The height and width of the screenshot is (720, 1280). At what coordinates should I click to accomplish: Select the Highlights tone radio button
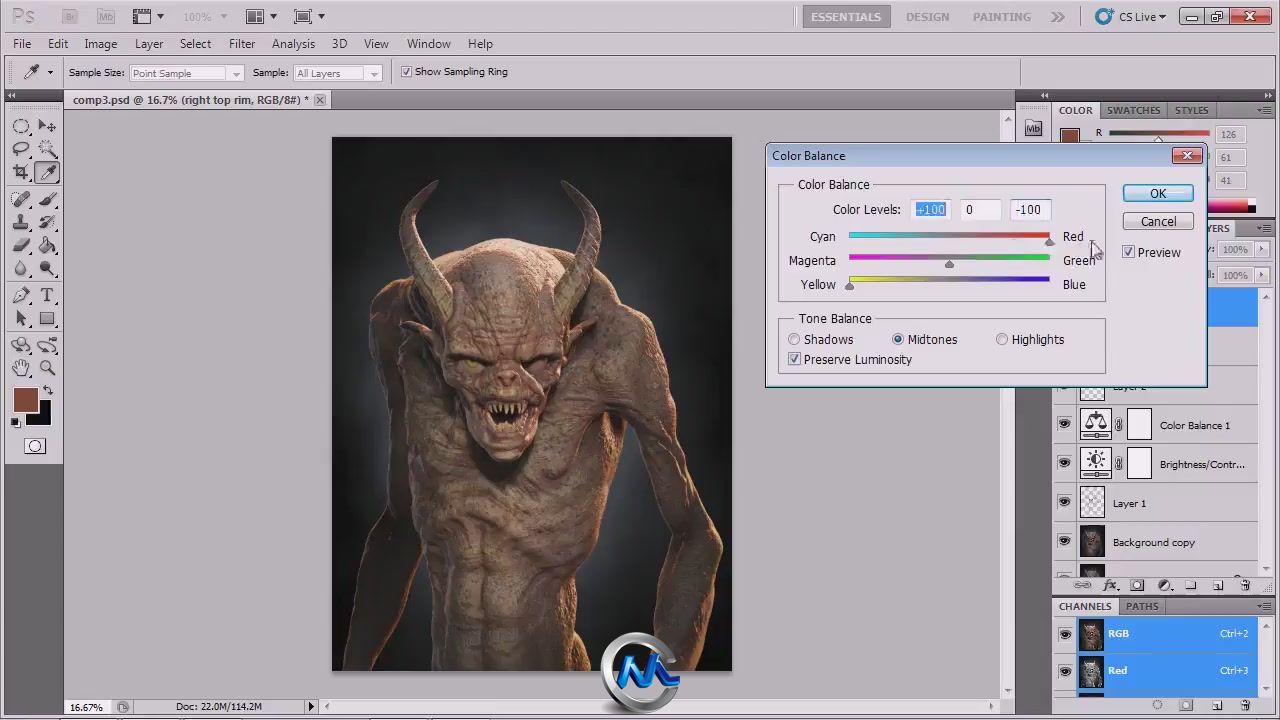point(1002,340)
